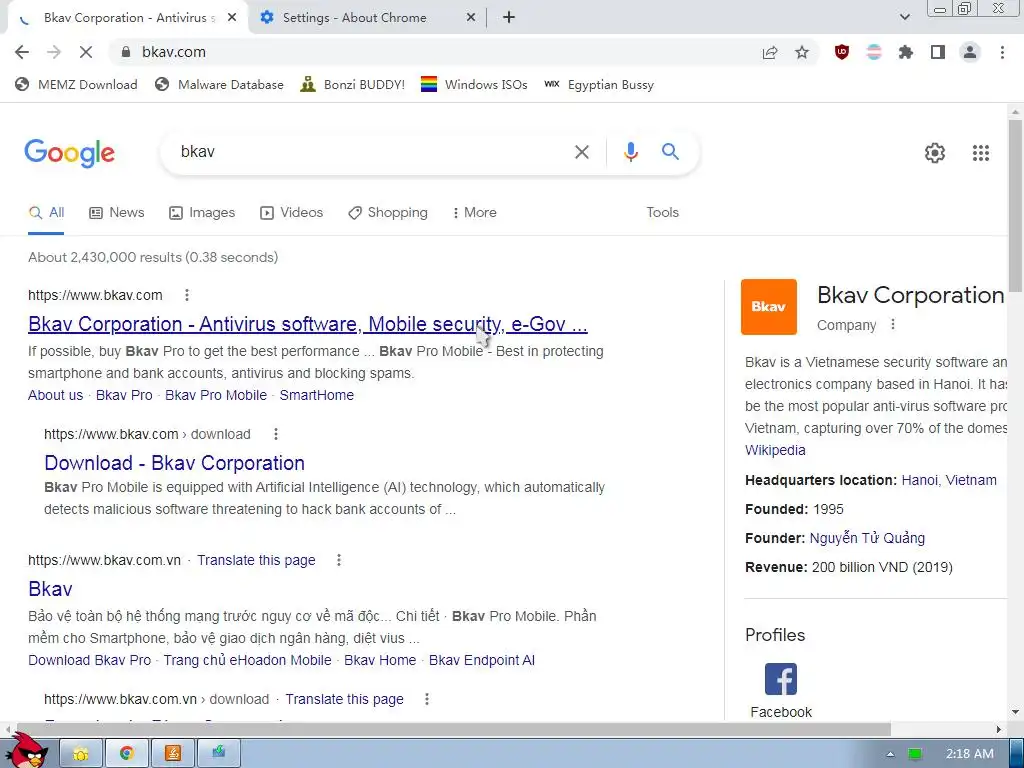Screen dimensions: 1024x768
Task: Open the file explorer taskbar icon
Action: [81, 753]
